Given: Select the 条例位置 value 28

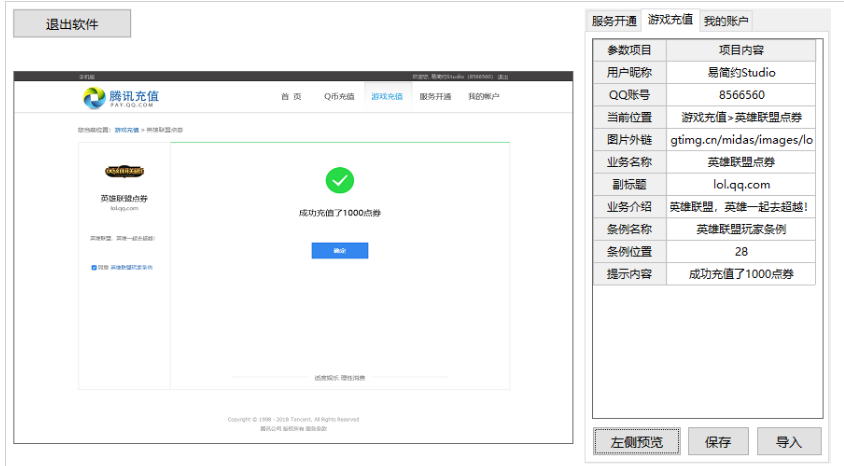Looking at the screenshot, I should tap(741, 251).
